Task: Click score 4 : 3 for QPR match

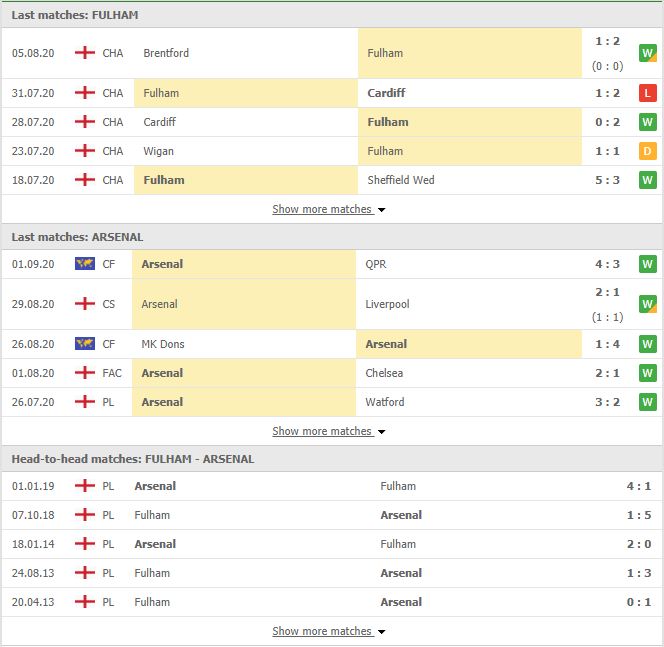Action: click(607, 264)
